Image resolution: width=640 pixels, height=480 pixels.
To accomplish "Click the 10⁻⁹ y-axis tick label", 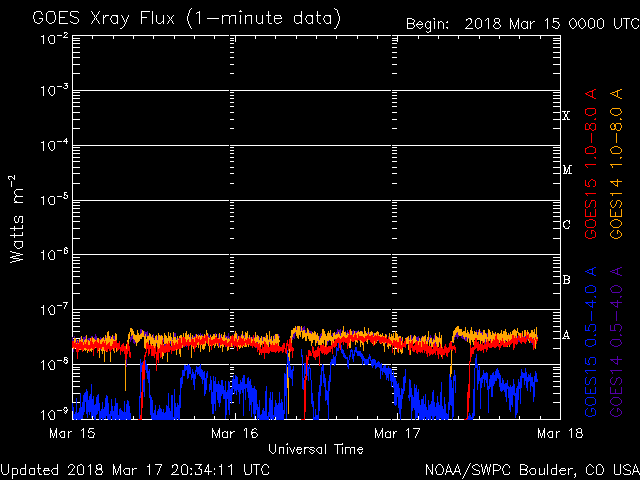I will point(55,414).
